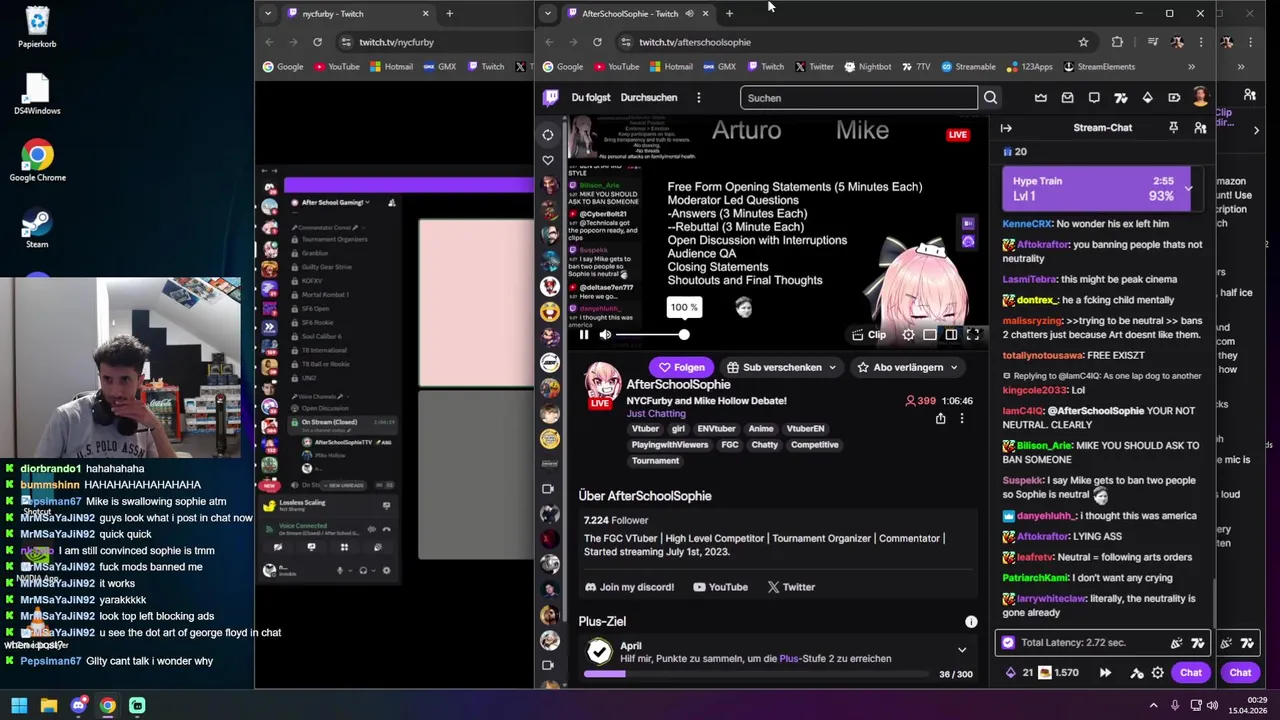Mute the stream player volume
The width and height of the screenshot is (1280, 720).
(x=605, y=335)
